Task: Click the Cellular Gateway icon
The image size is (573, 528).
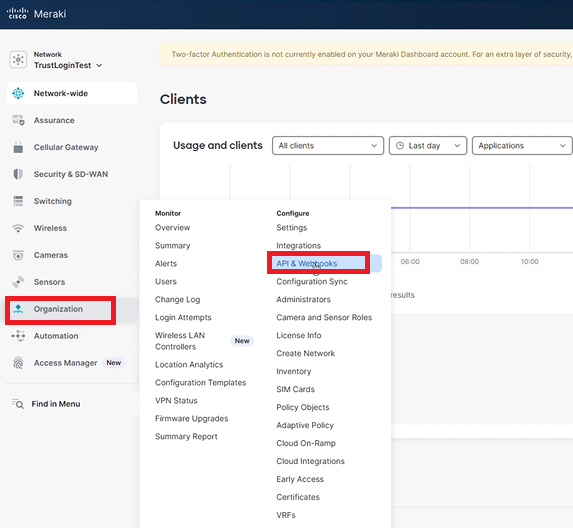Action: click(x=18, y=147)
